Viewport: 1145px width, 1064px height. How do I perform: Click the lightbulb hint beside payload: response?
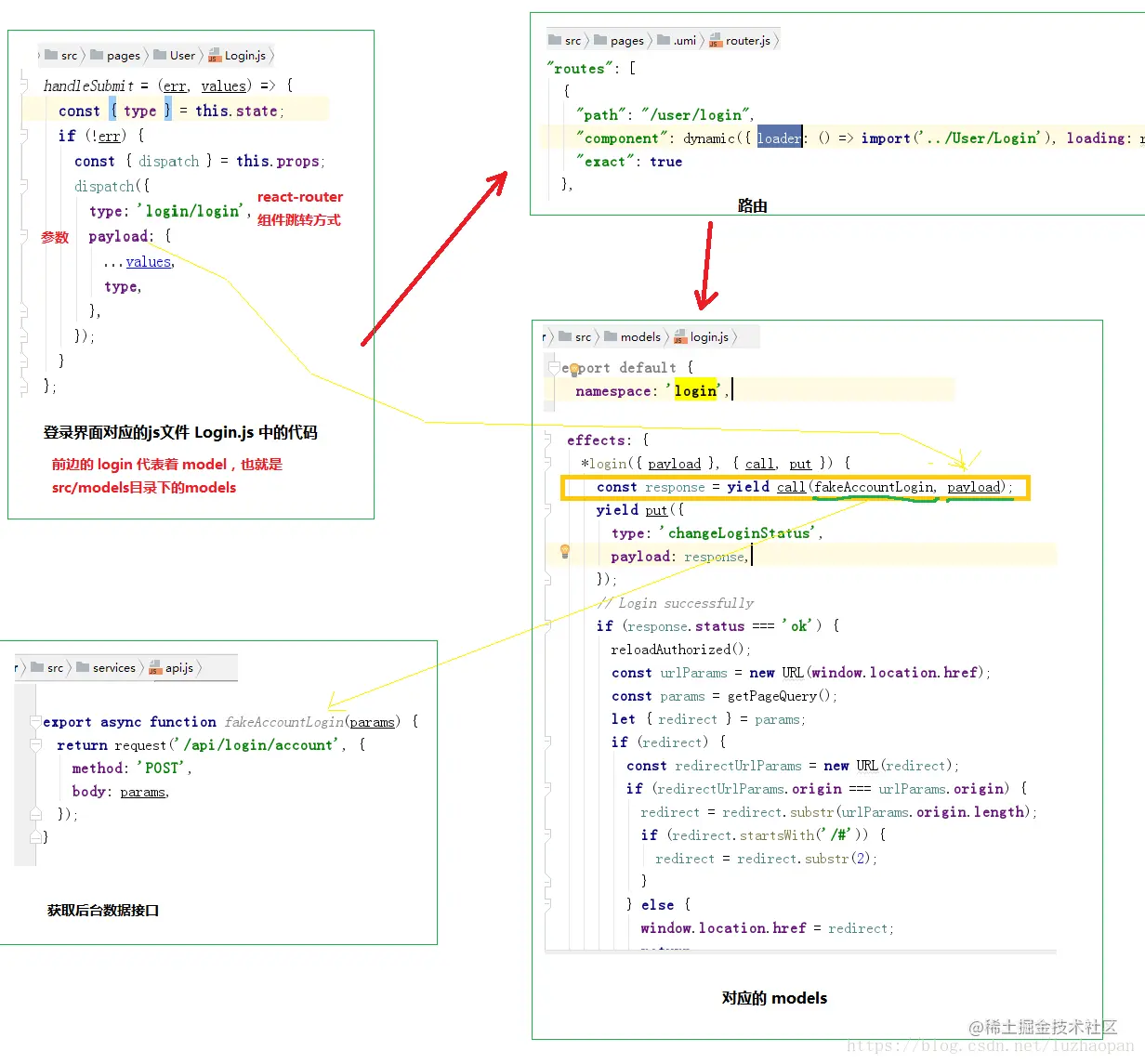pos(564,551)
